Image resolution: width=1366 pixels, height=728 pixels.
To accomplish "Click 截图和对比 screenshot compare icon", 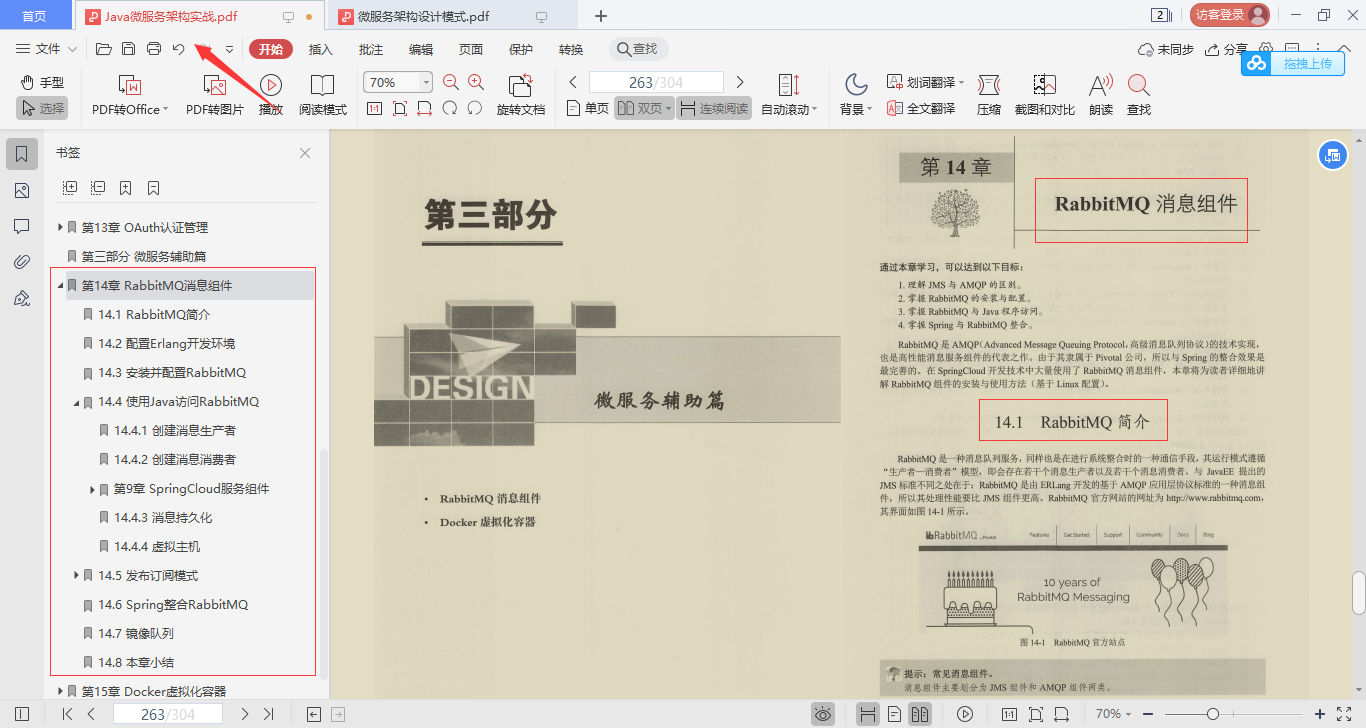I will (1045, 96).
